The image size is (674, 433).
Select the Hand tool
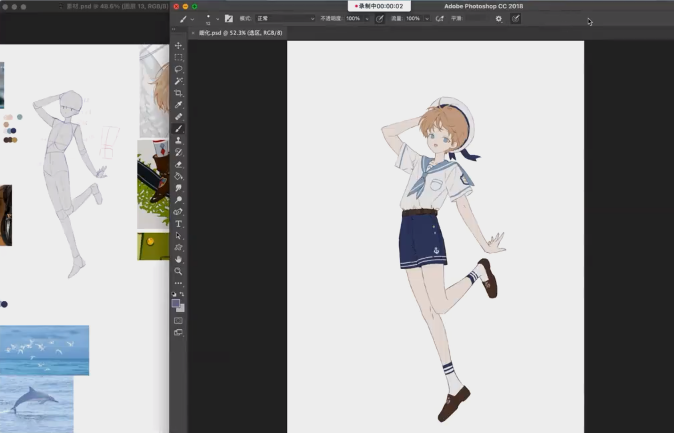coord(179,259)
